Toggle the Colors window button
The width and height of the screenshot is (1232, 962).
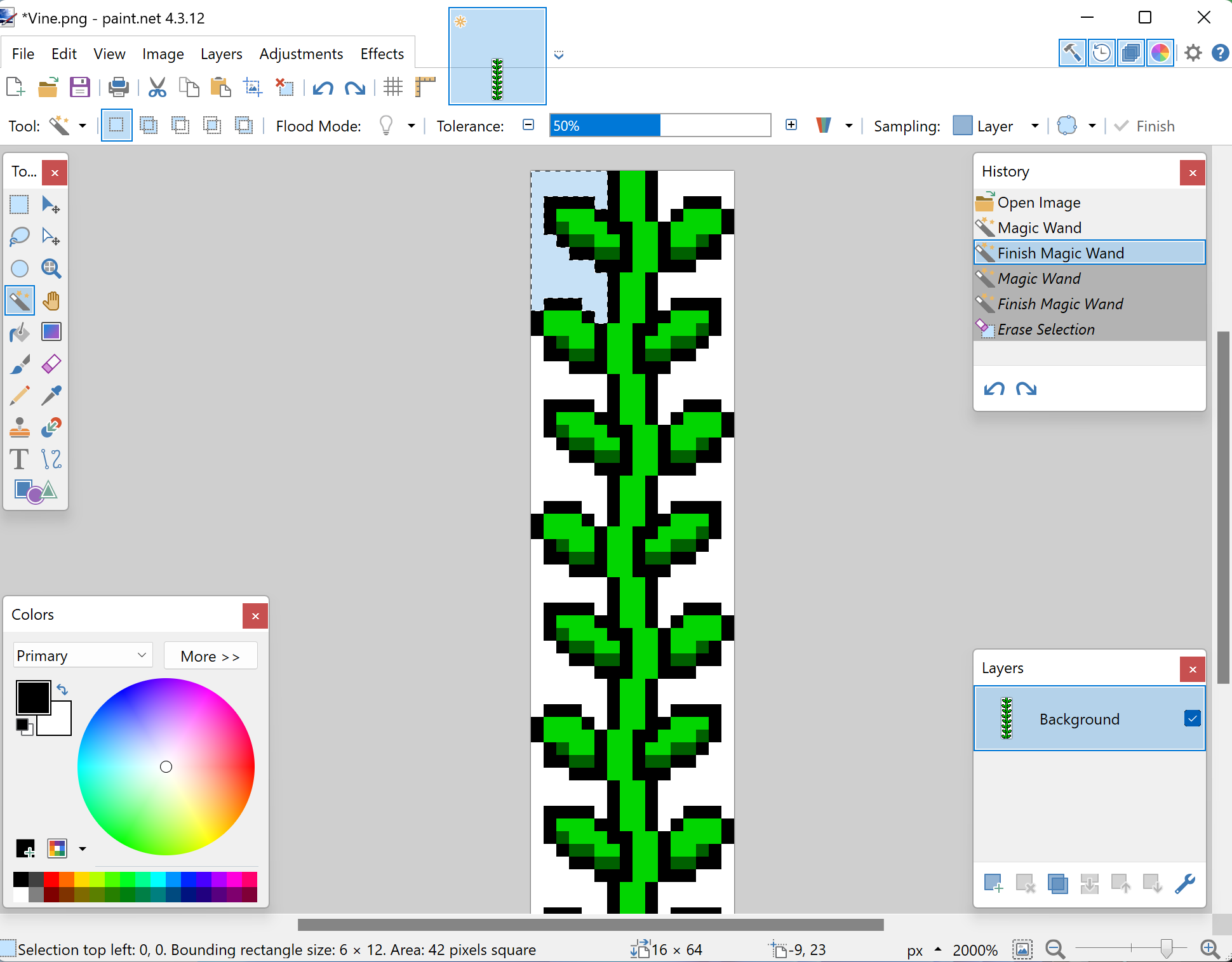click(1160, 53)
